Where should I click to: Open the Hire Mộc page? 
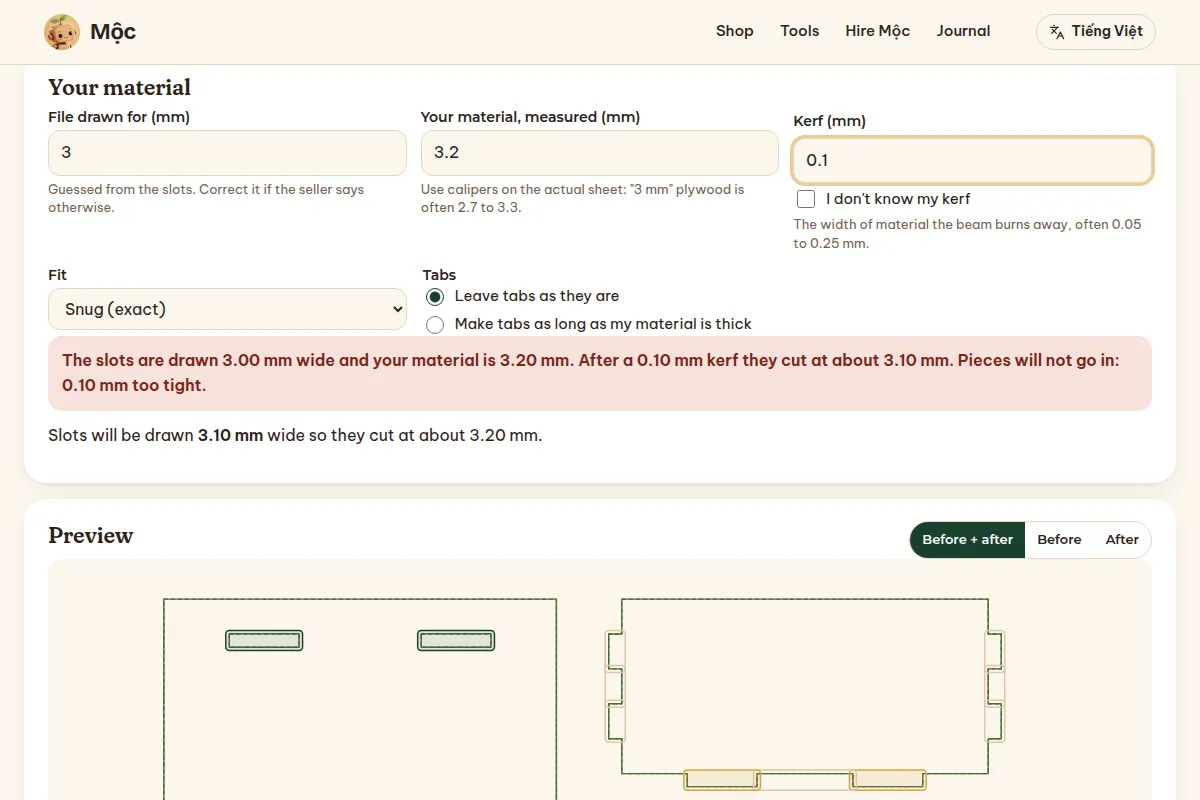(x=878, y=31)
